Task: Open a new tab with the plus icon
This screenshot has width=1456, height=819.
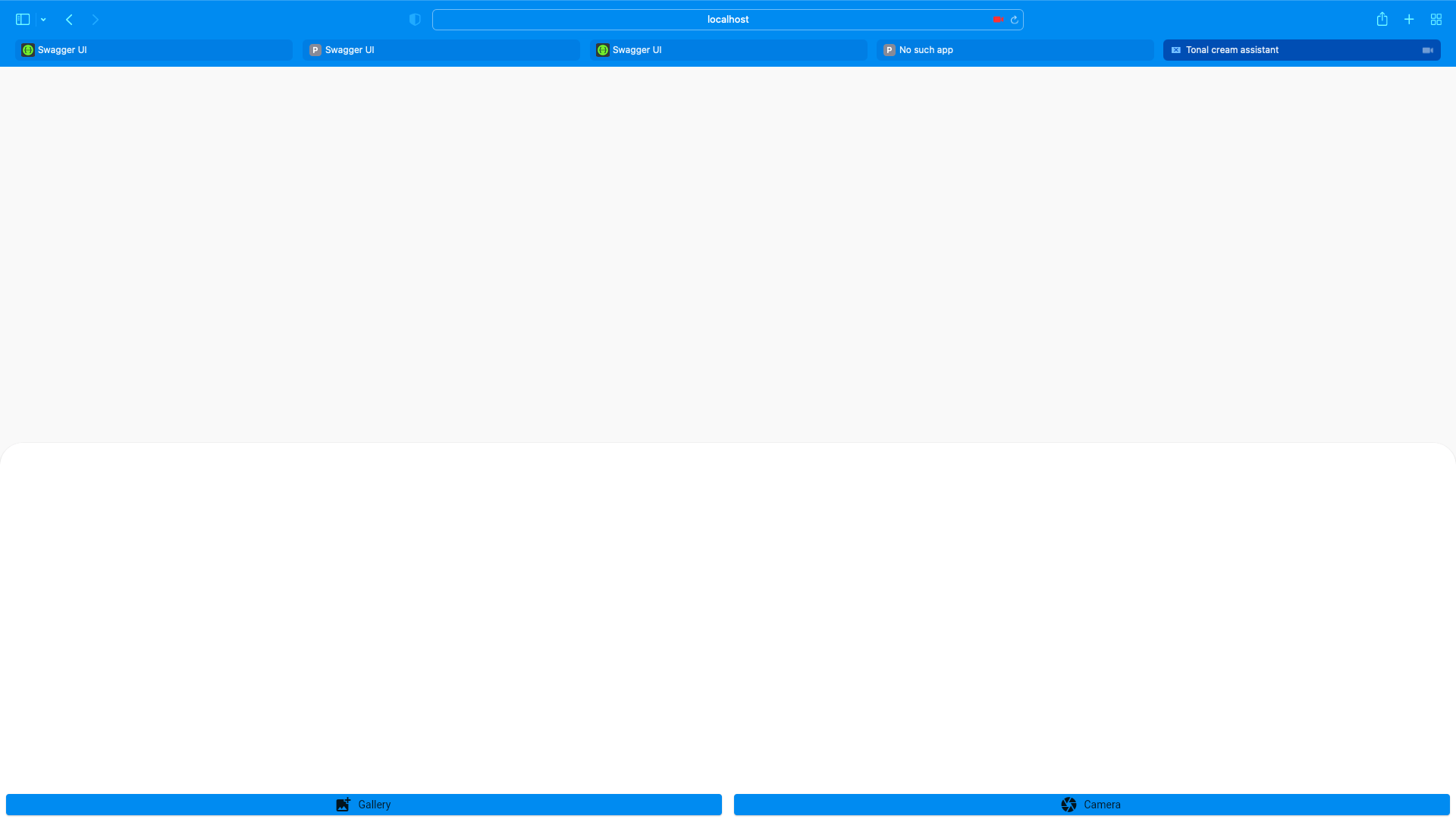Action: (1409, 19)
